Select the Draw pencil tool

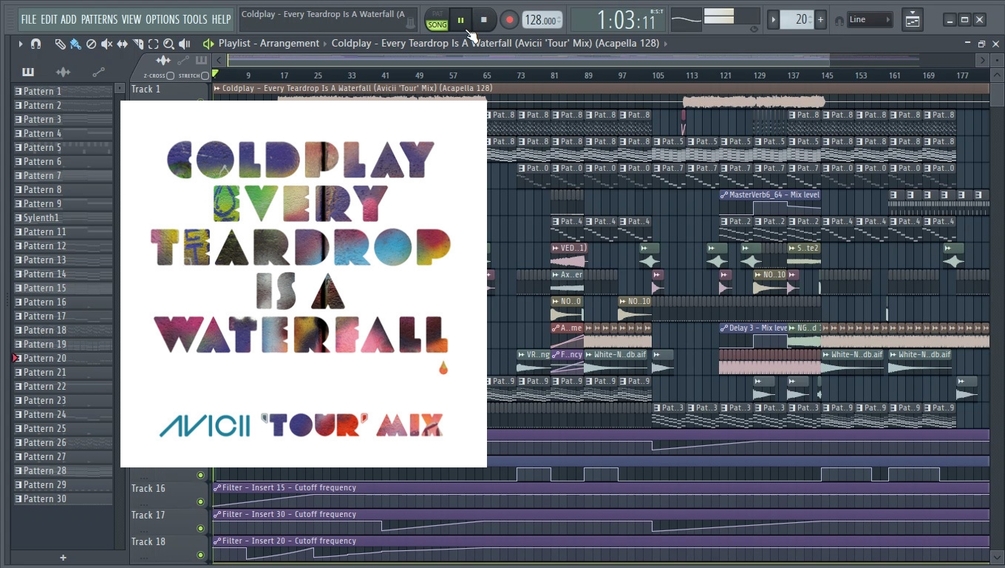point(60,44)
